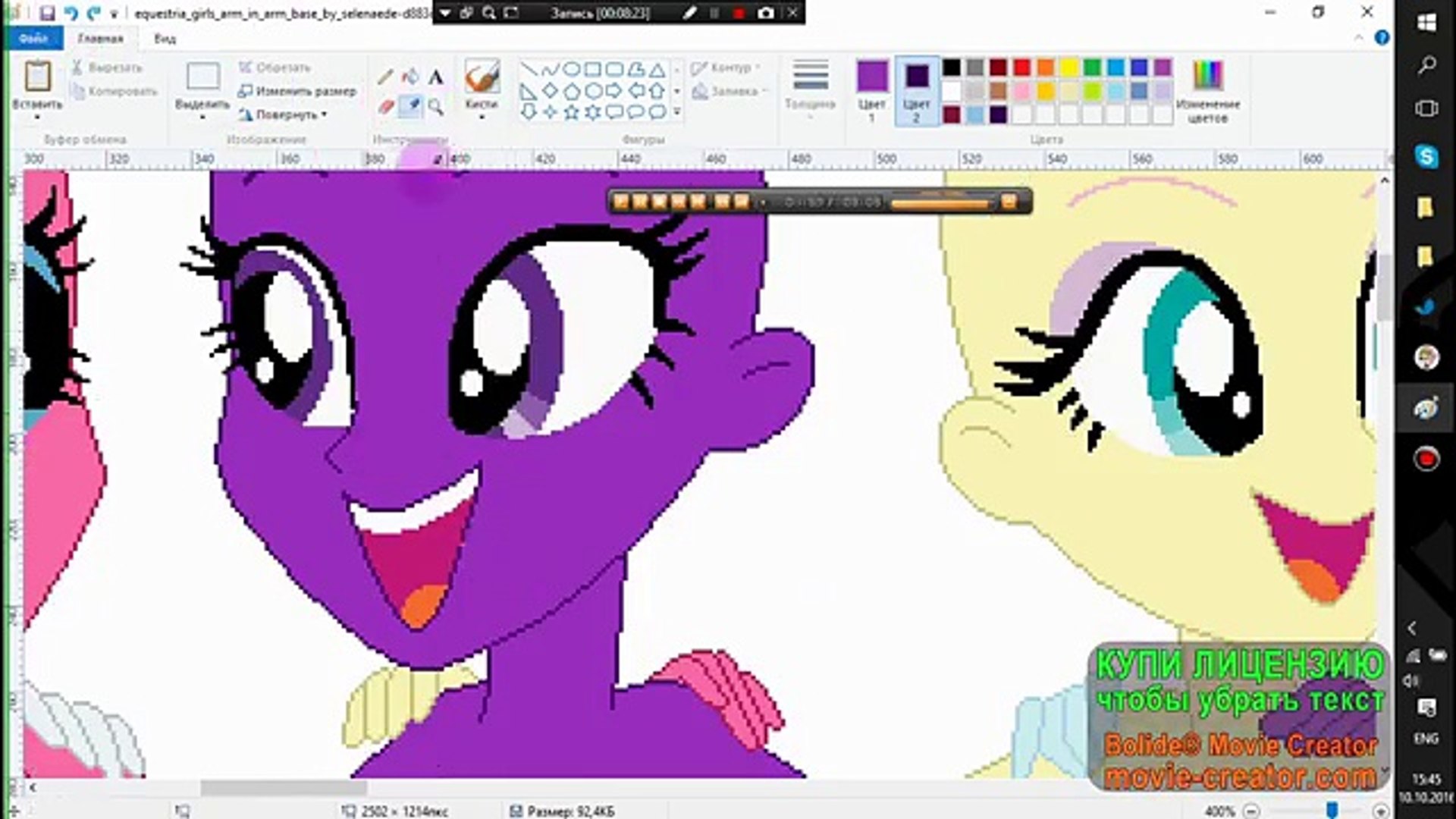Pause the ongoing screen recording
This screenshot has height=819, width=1456.
tap(716, 13)
